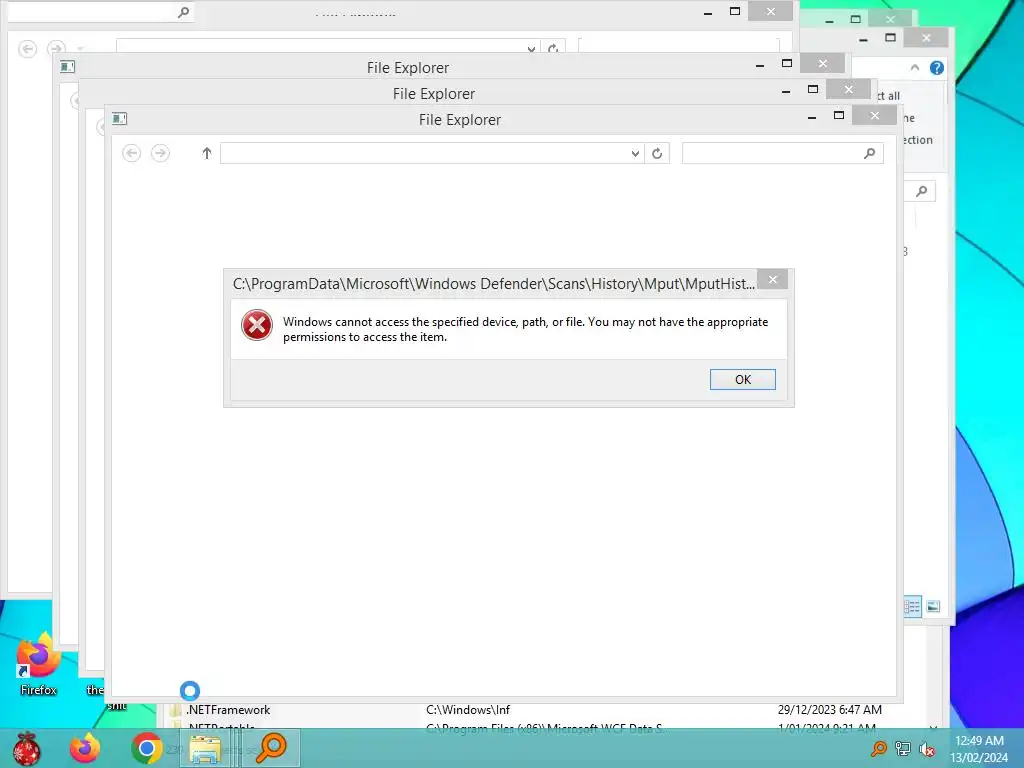This screenshot has height=768, width=1024.
Task: Launch Firefox from the taskbar
Action: (x=85, y=748)
